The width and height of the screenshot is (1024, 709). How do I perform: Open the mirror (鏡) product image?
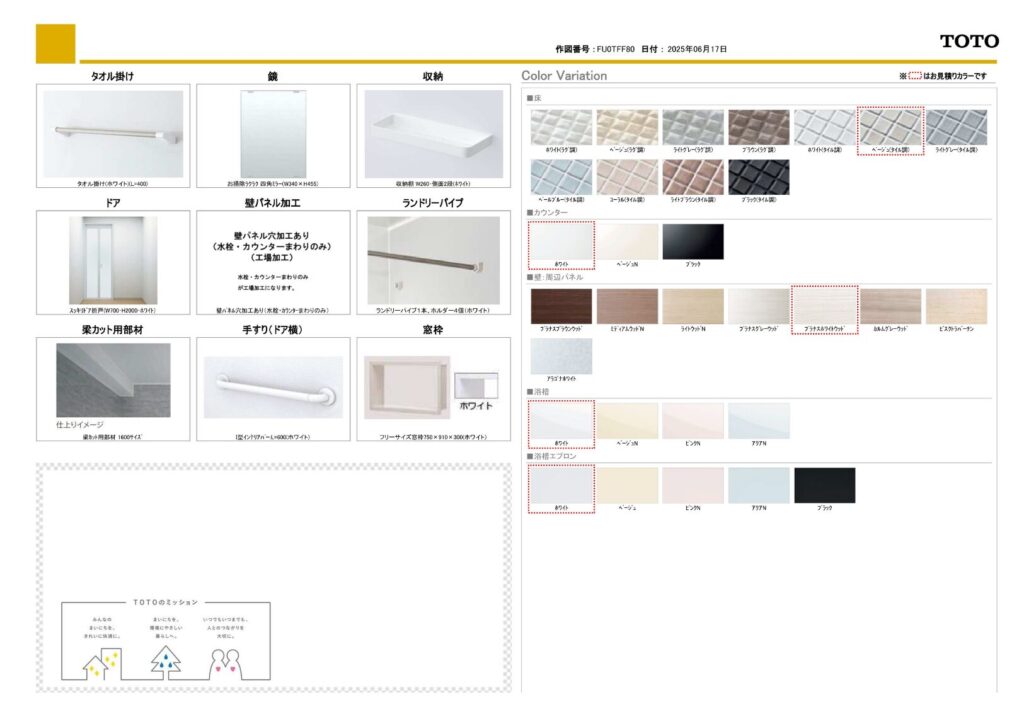(273, 134)
